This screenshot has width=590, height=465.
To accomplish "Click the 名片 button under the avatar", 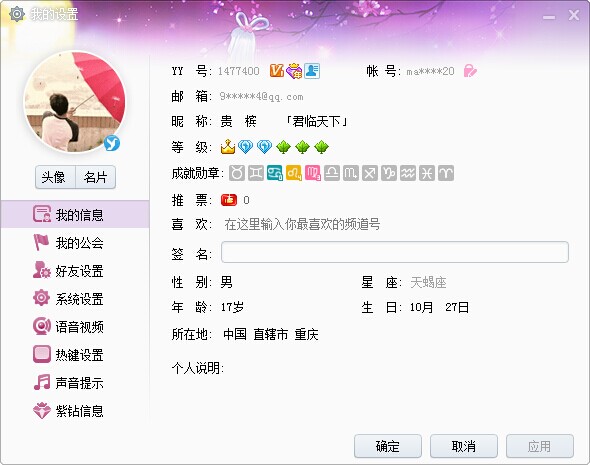I will pyautogui.click(x=96, y=177).
